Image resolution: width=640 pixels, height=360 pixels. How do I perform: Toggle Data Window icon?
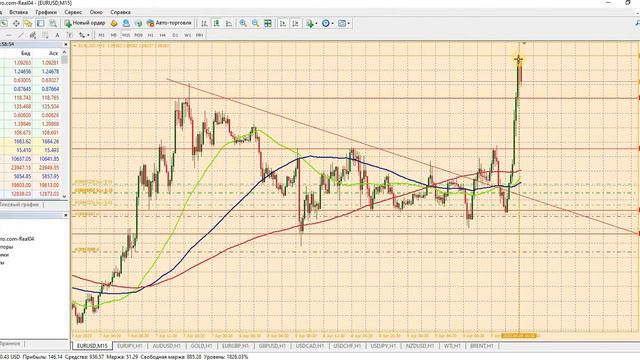pyautogui.click(x=16, y=23)
